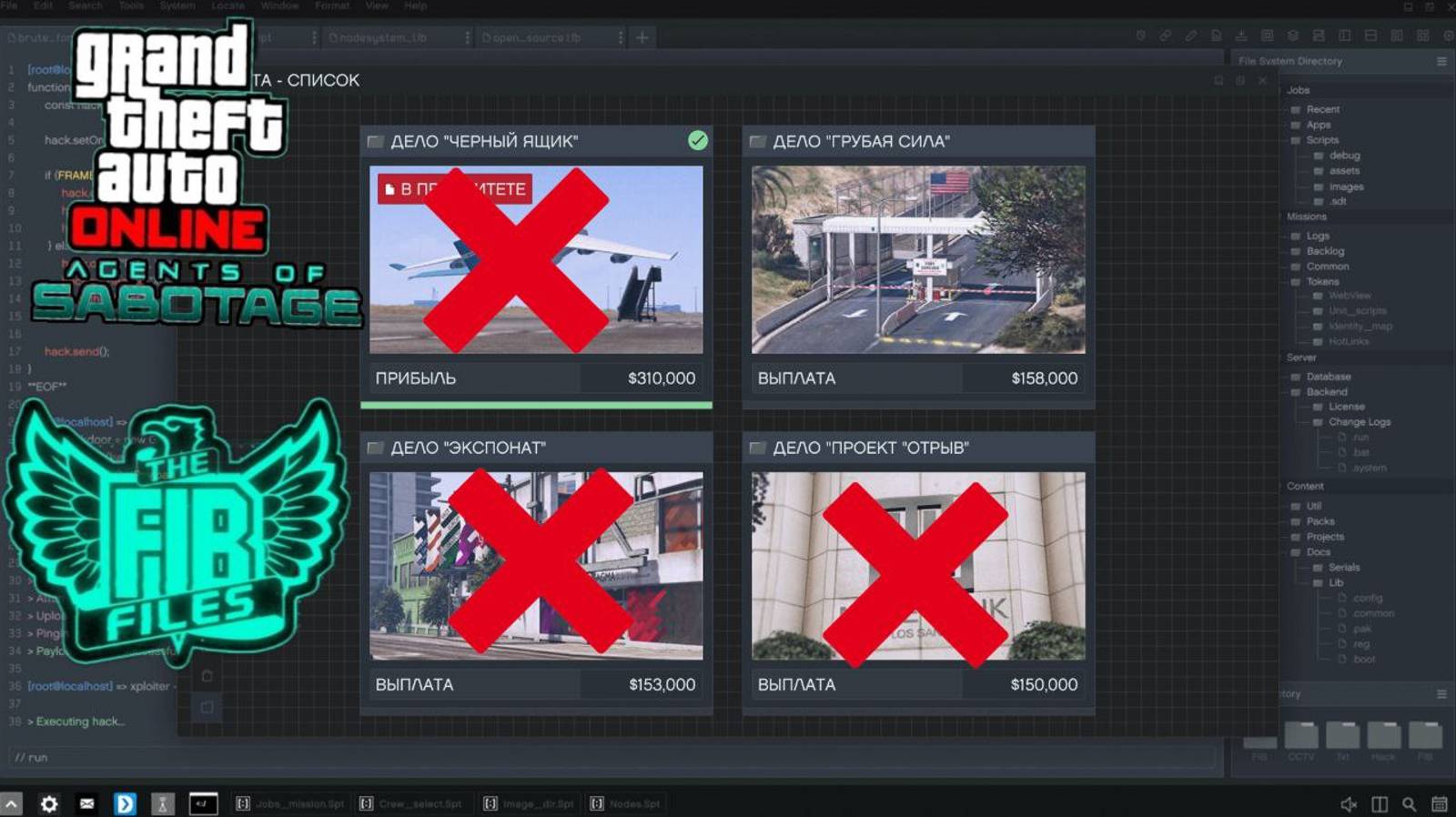The height and width of the screenshot is (817, 1456).
Task: Open Image_dir.Spt in the taskbar
Action: click(529, 804)
